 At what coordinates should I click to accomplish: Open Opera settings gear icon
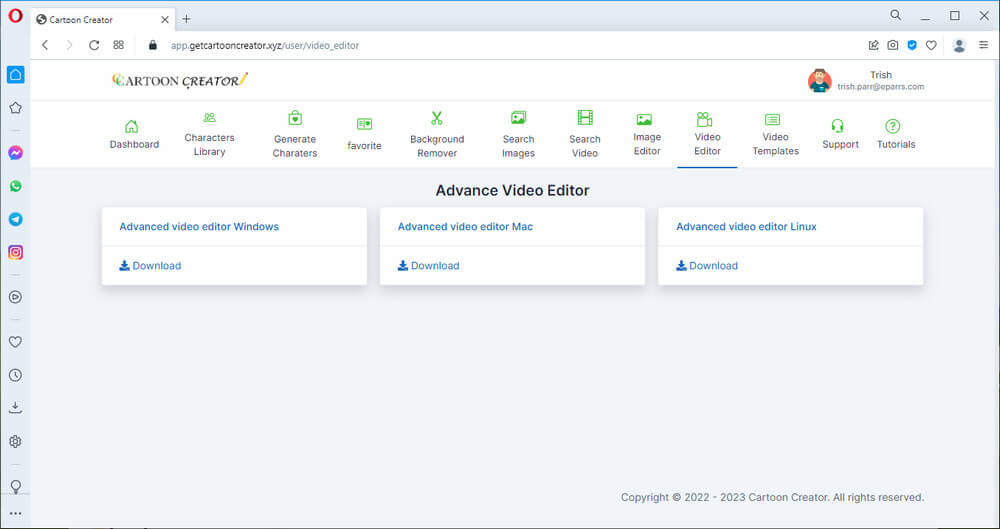[16, 441]
